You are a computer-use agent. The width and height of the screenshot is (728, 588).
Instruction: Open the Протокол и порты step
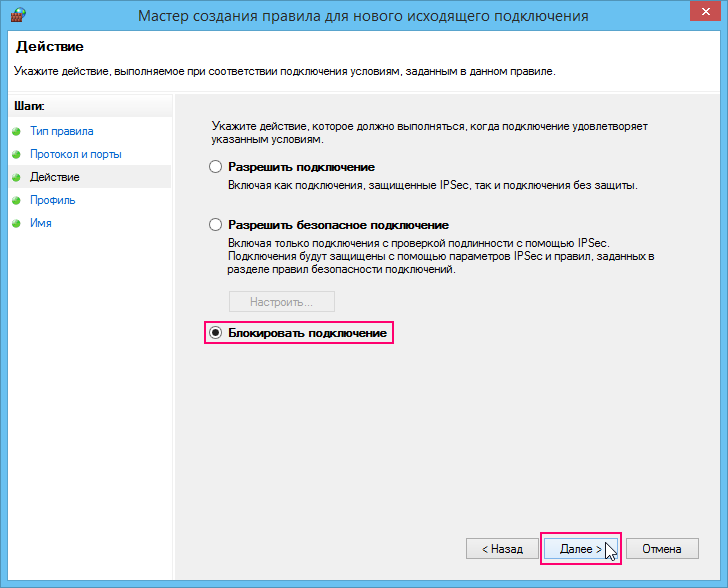tap(76, 154)
